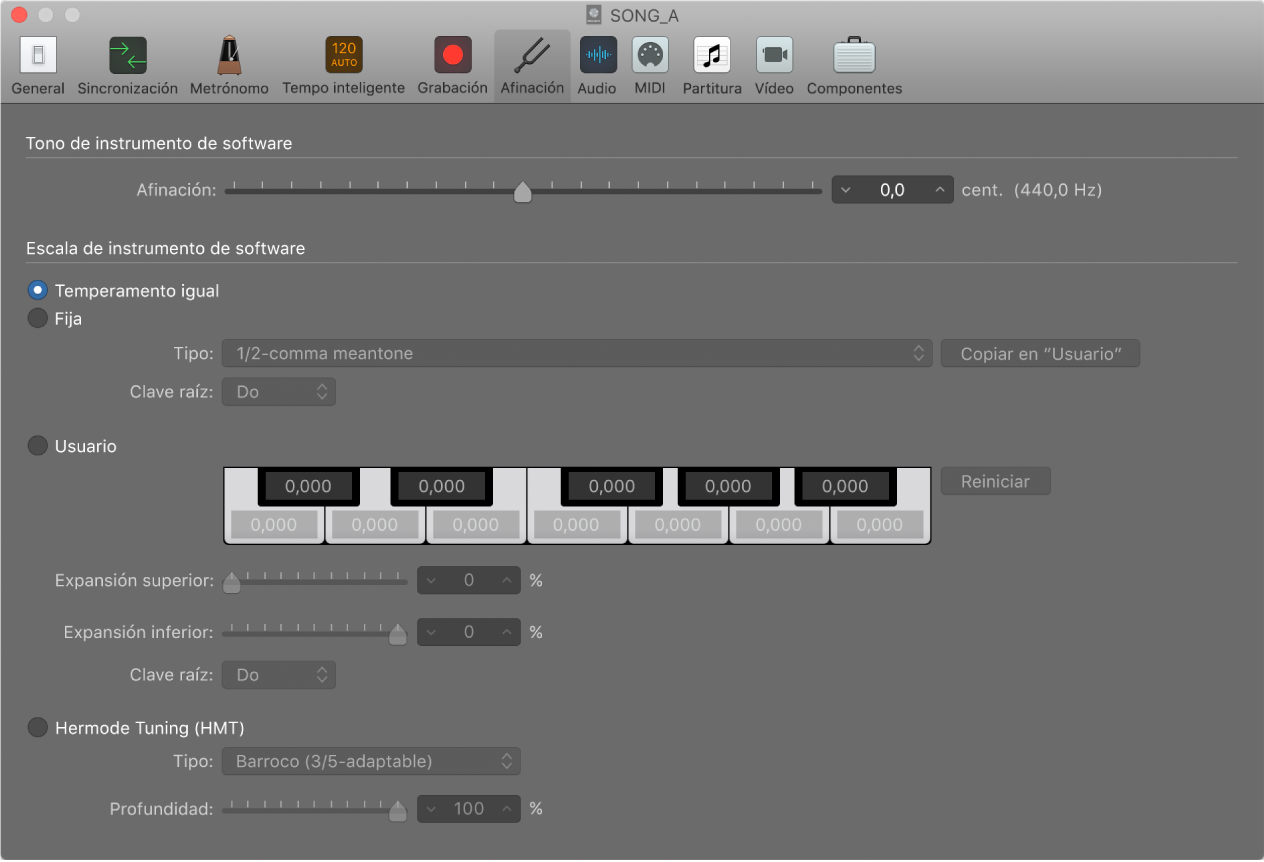Expand the Barroco (3/5-adaptable) dropdown
Viewport: 1264px width, 862px height.
(370, 762)
